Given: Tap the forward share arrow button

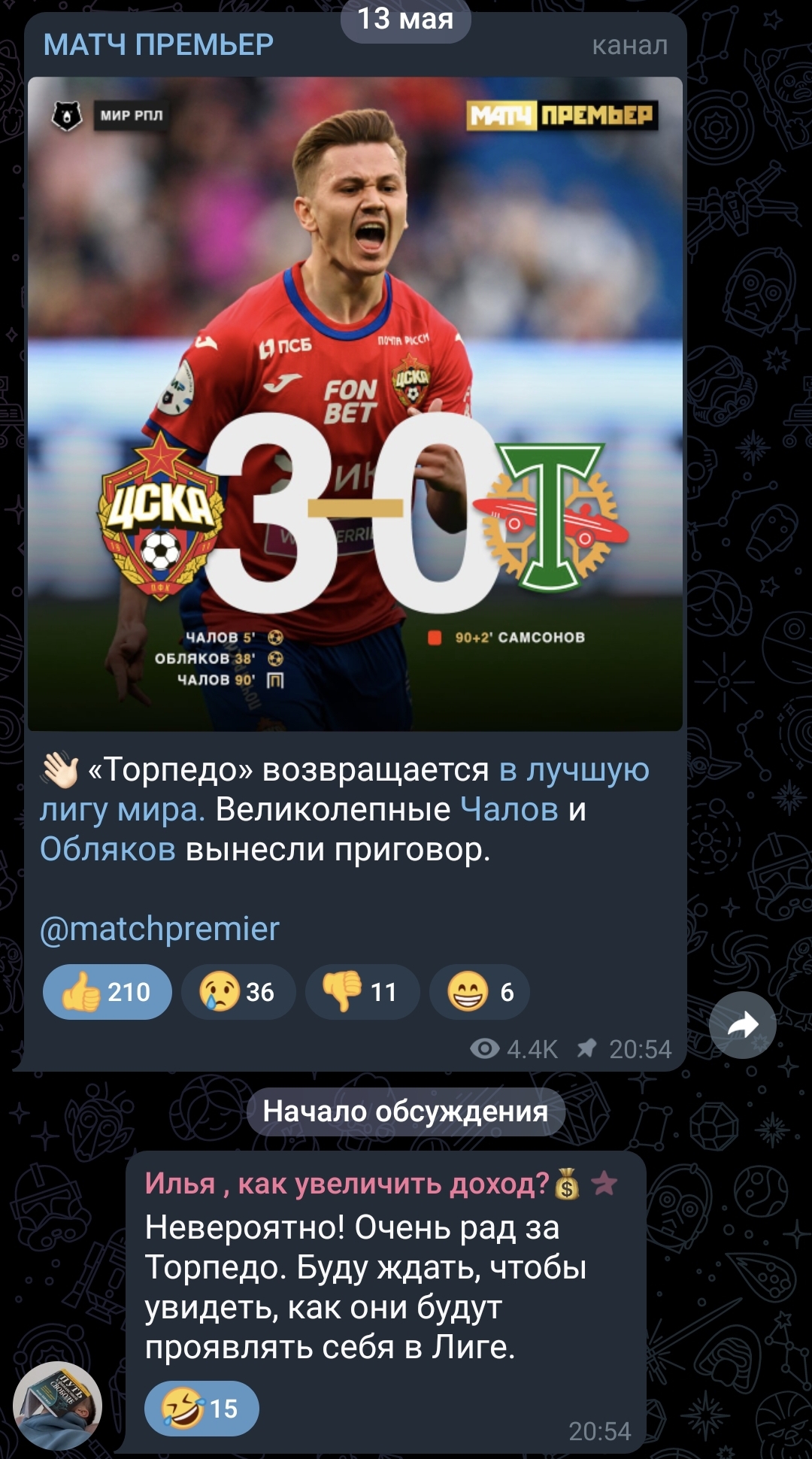Looking at the screenshot, I should tap(743, 1025).
